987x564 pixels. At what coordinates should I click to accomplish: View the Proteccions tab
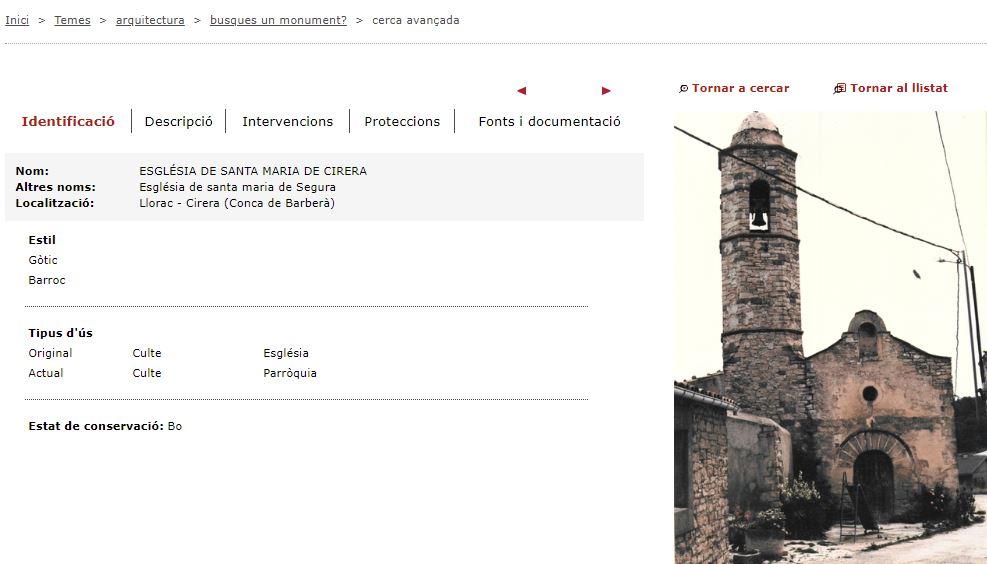pos(402,122)
